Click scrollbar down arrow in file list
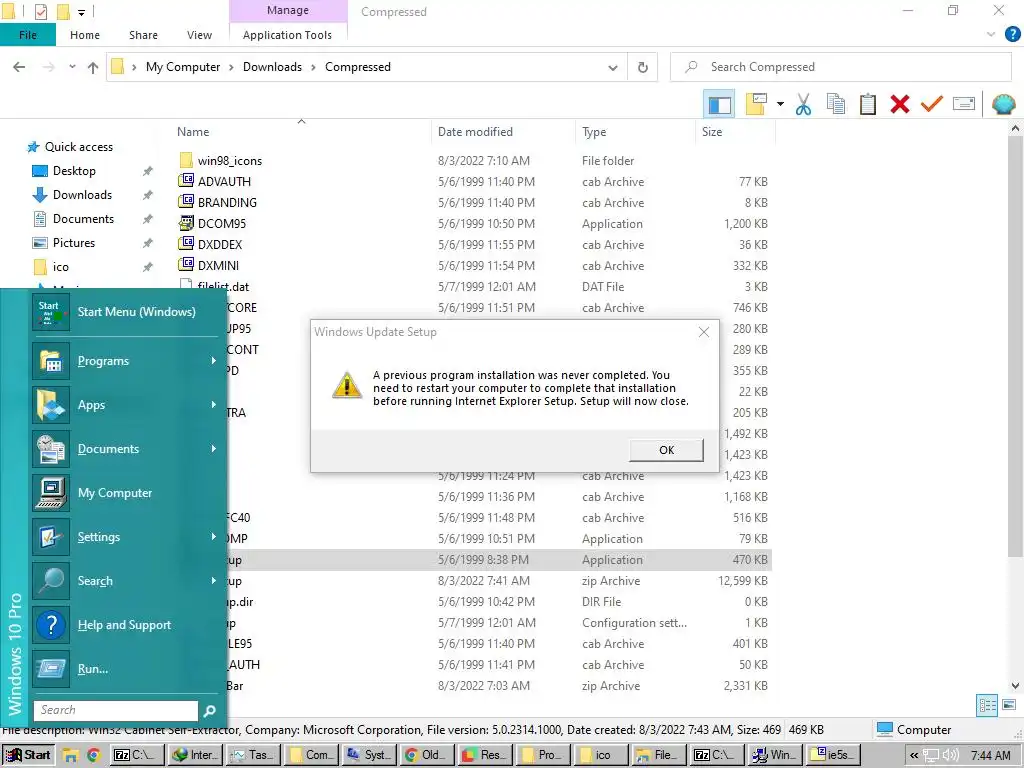 click(1015, 686)
